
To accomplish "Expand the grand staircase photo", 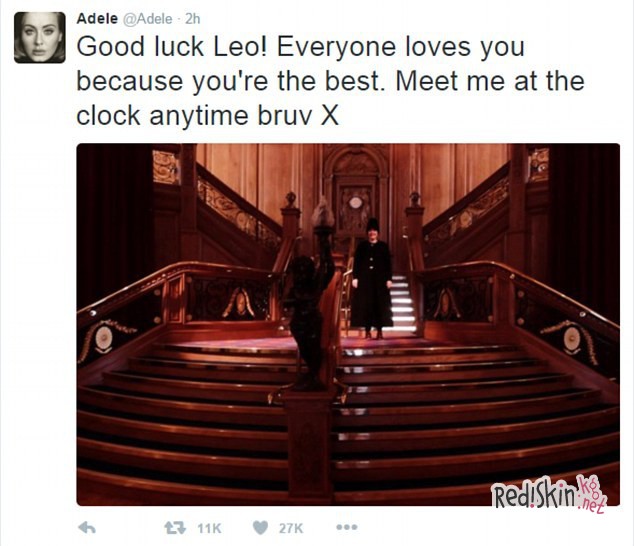I will (x=348, y=324).
